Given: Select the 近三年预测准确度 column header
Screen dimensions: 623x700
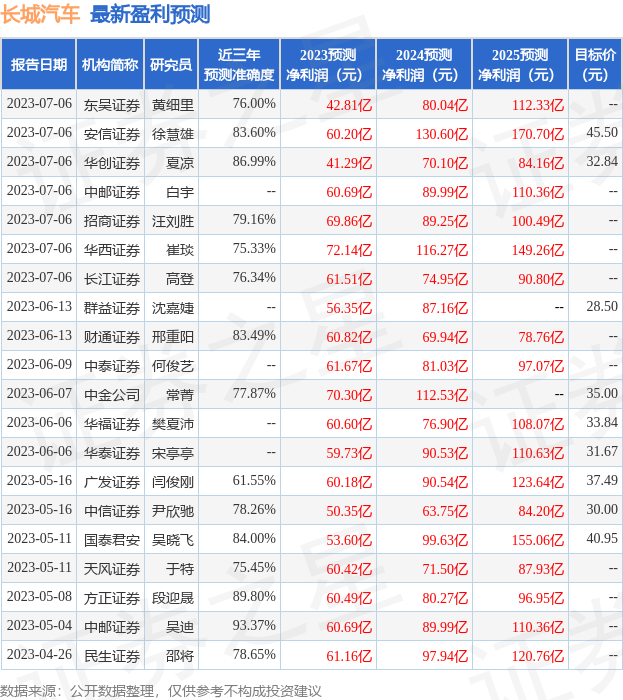Looking at the screenshot, I should (x=239, y=64).
